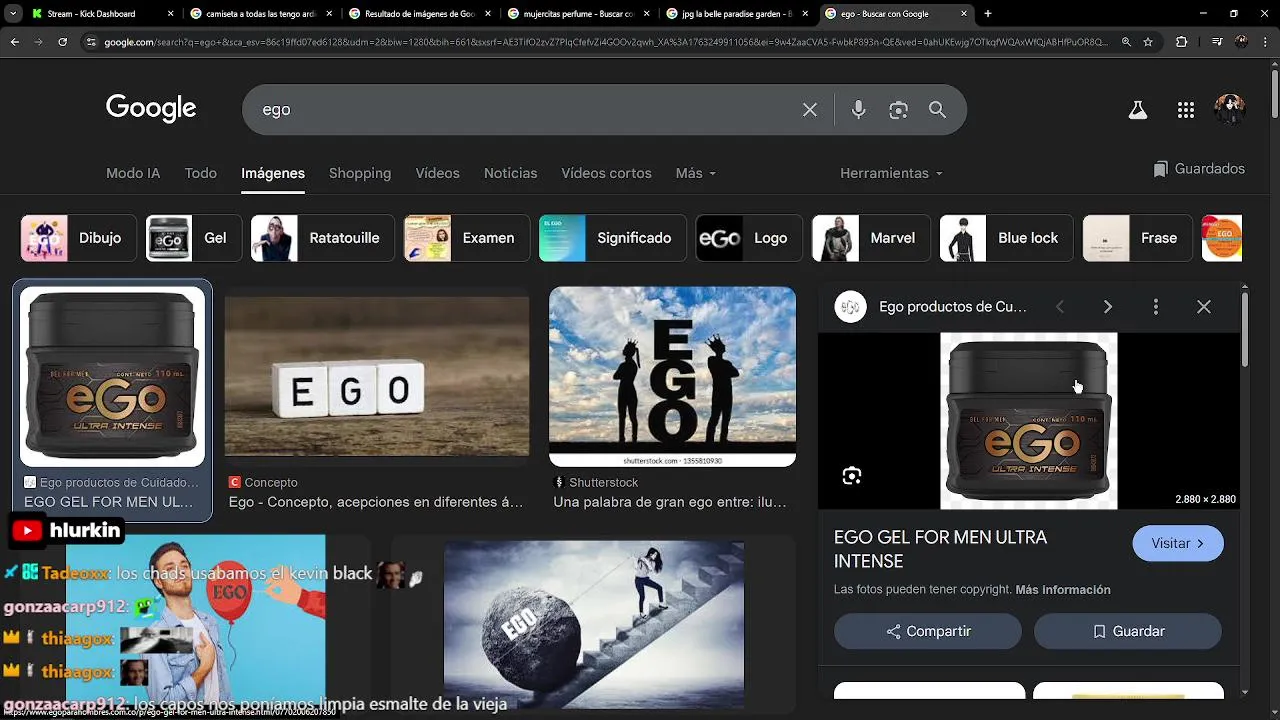Go back in browser history
Screen dimensions: 1280x720
click(x=14, y=42)
